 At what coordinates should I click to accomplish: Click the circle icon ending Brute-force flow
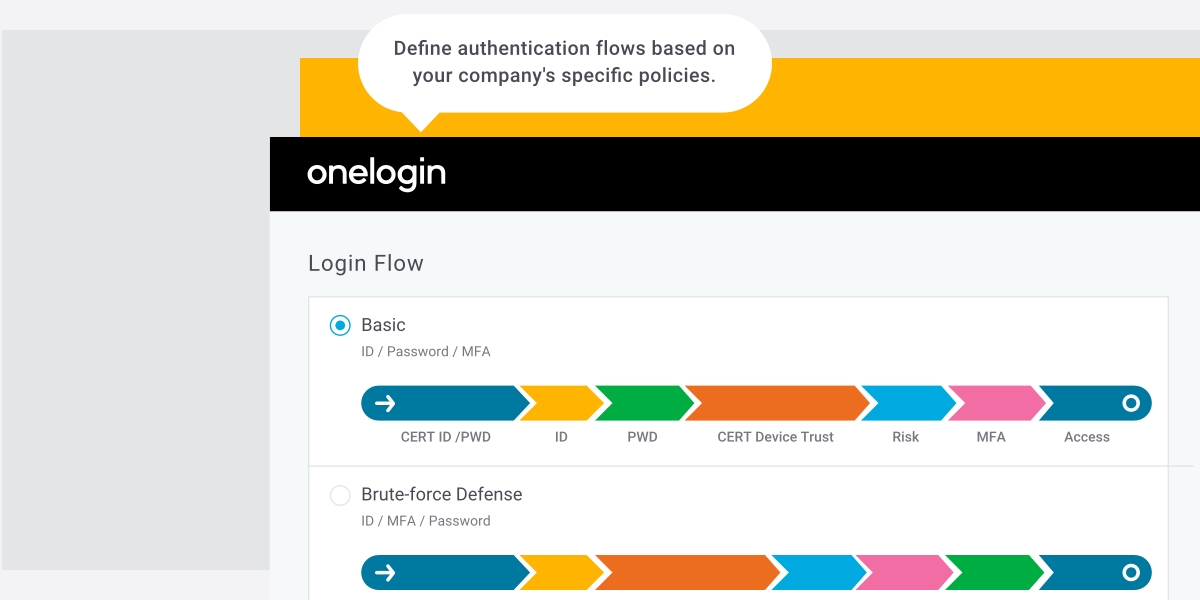click(1131, 573)
